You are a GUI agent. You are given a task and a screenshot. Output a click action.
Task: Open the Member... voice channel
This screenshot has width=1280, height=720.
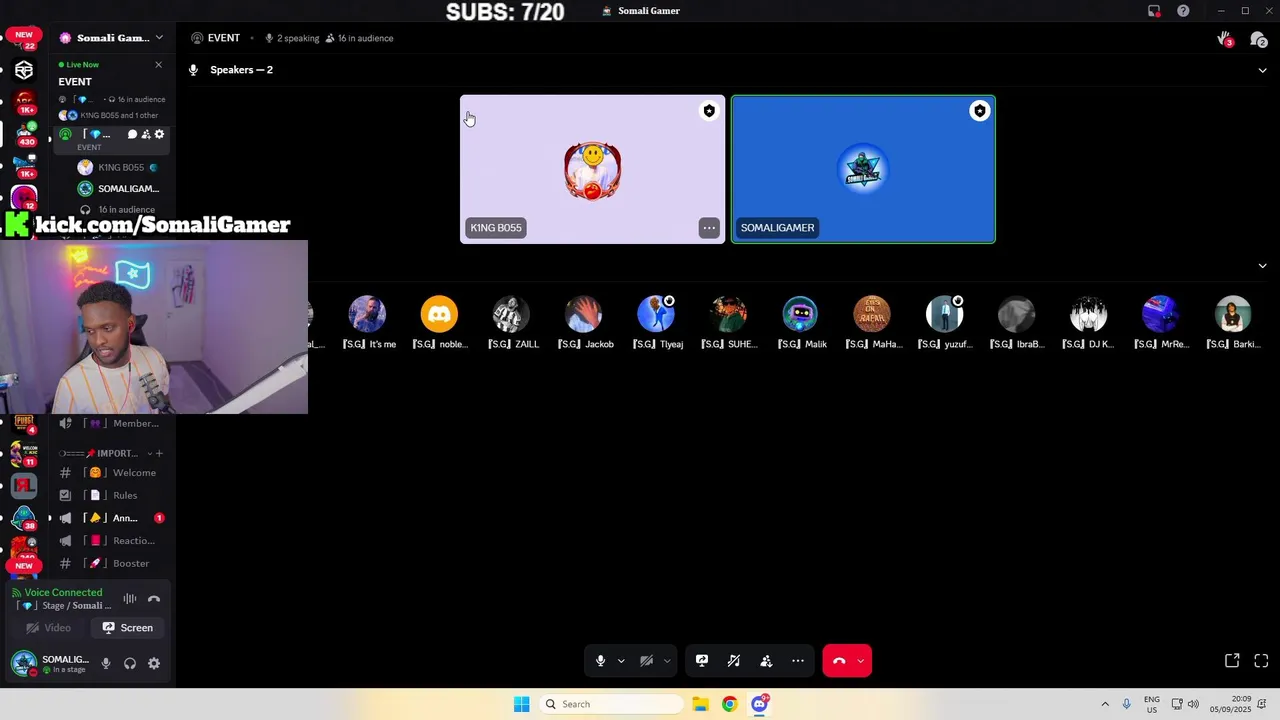coord(111,423)
